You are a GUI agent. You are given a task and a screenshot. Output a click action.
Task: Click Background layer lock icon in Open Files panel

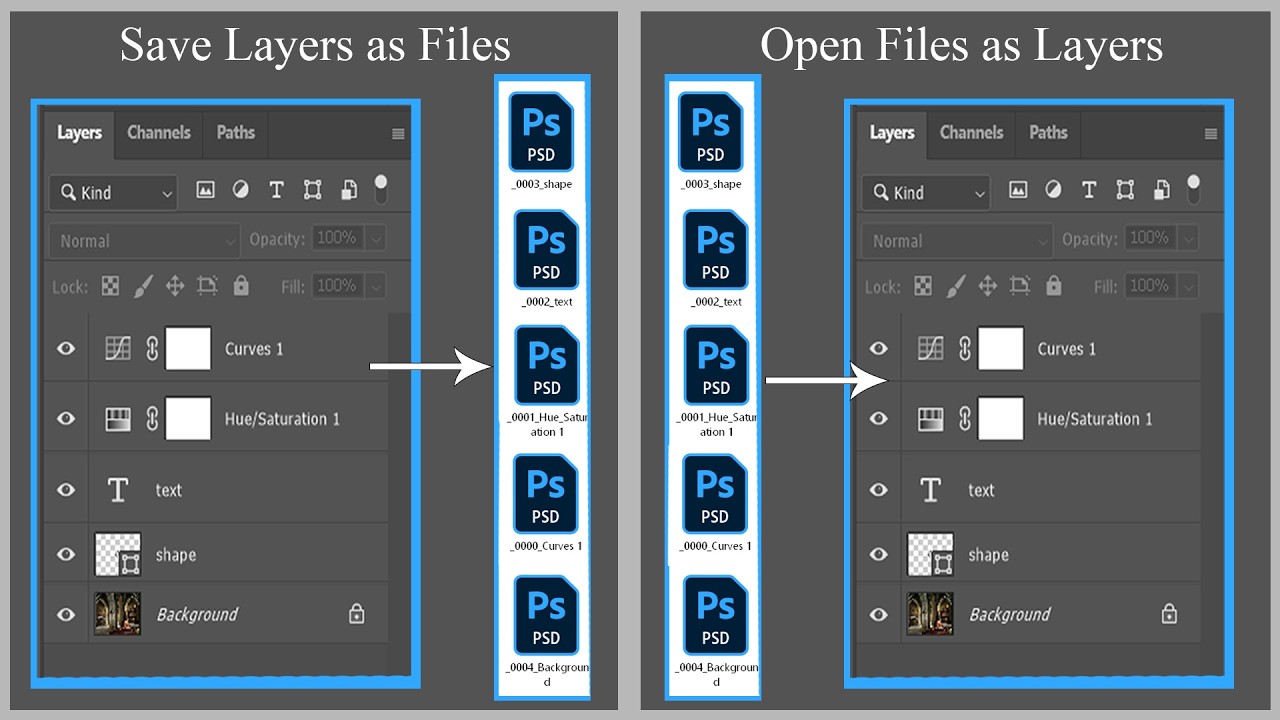point(1169,614)
